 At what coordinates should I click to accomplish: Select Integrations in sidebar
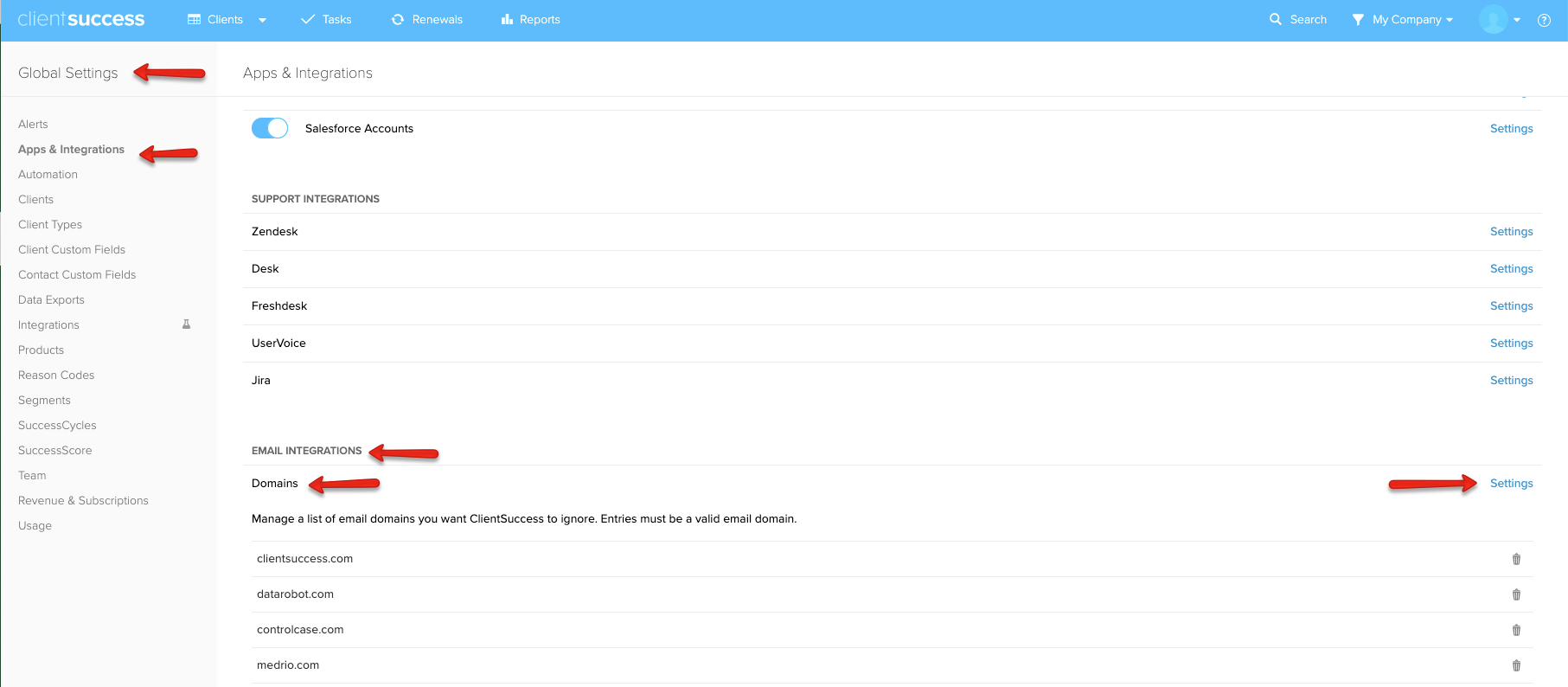pyautogui.click(x=48, y=324)
